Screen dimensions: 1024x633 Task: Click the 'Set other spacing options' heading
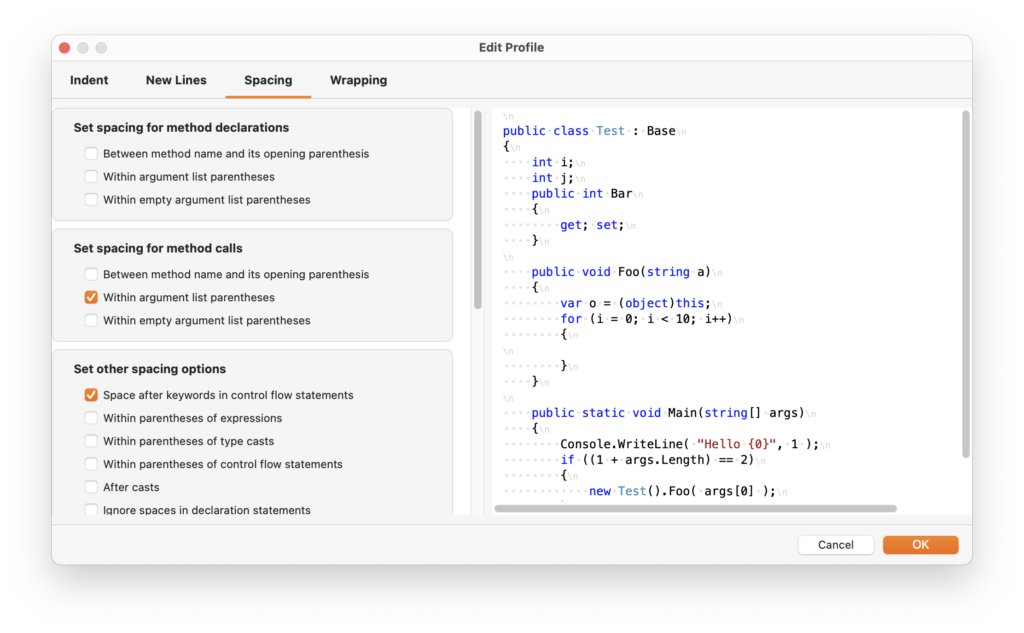point(150,369)
